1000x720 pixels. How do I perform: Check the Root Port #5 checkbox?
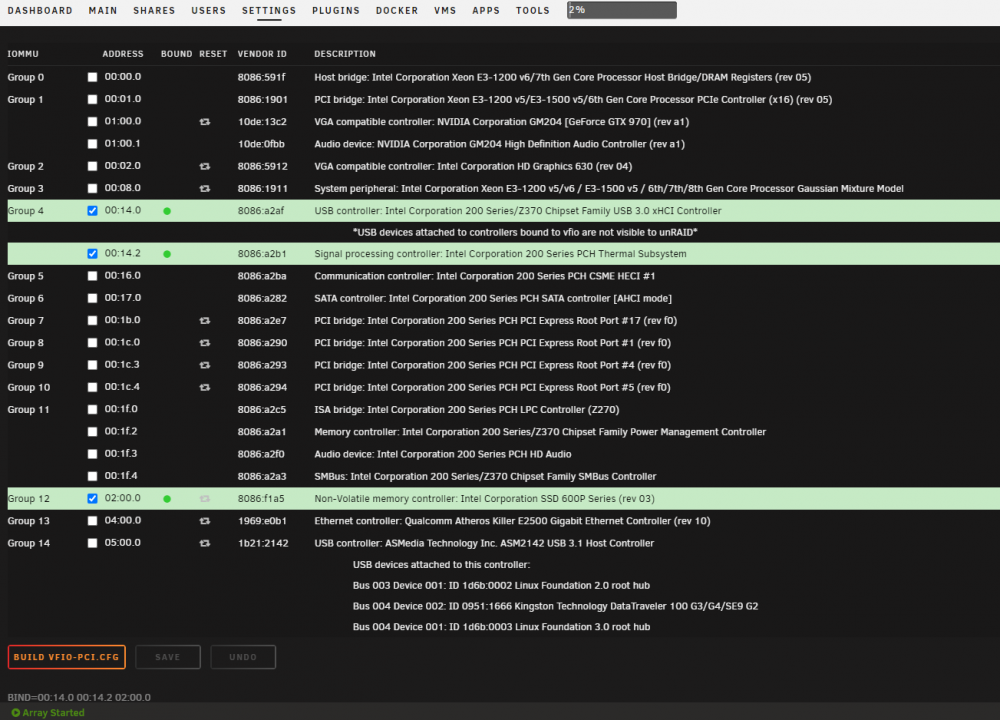pyautogui.click(x=92, y=388)
